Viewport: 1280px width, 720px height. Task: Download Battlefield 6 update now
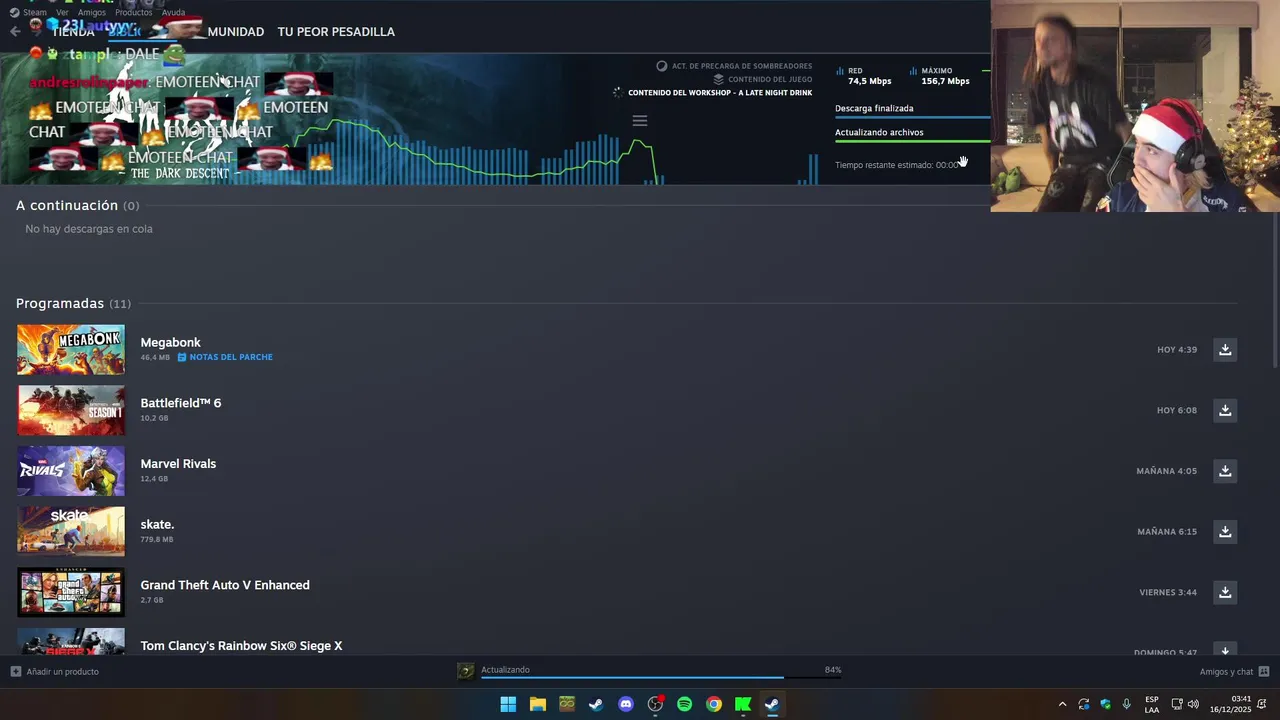tap(1225, 410)
